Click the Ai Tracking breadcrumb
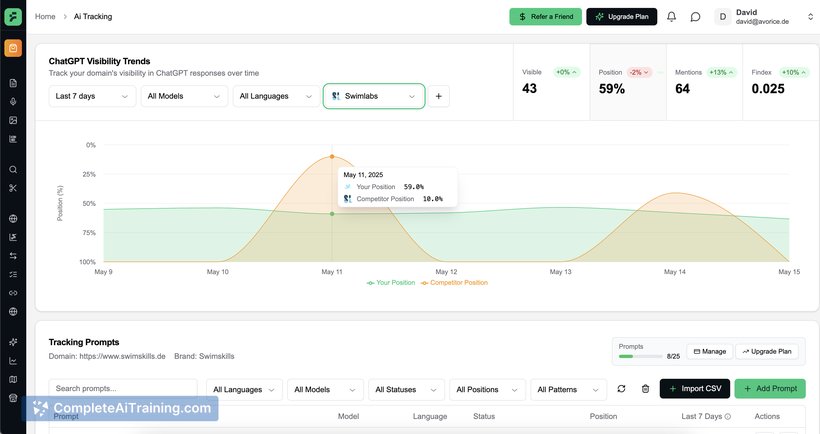The height and width of the screenshot is (434, 820). point(93,17)
